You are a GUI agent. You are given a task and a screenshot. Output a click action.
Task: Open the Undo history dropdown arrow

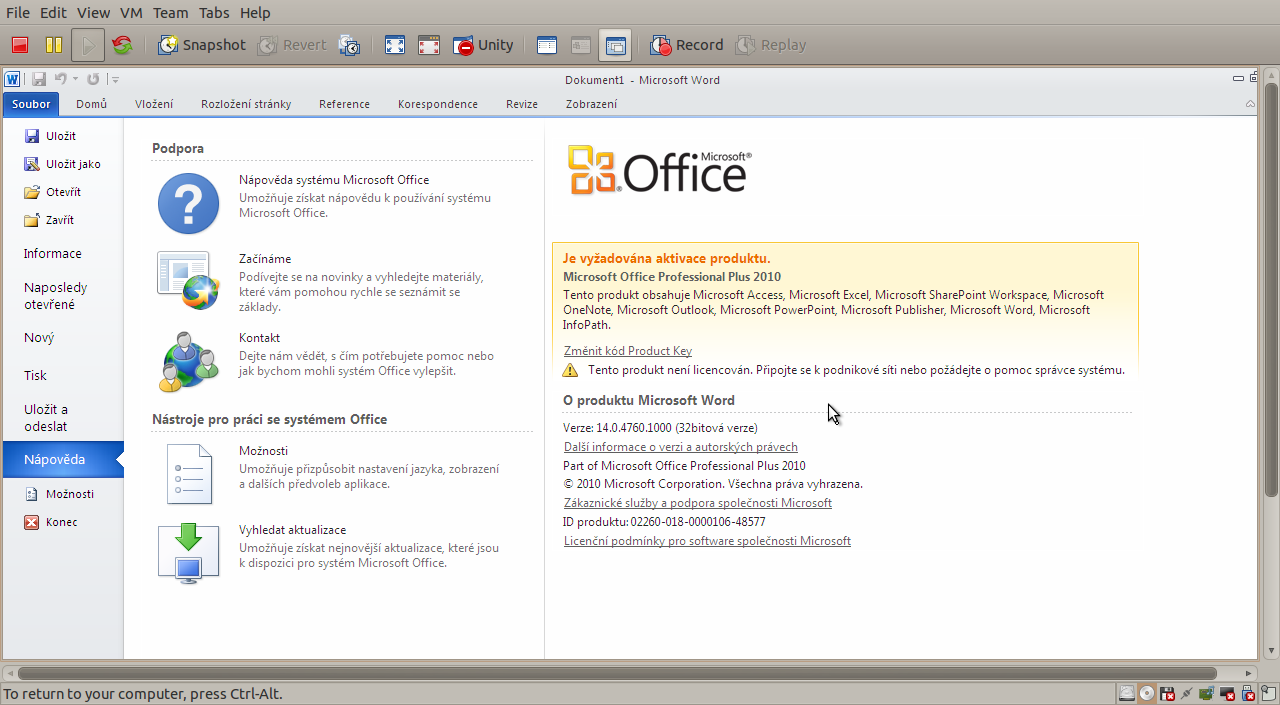click(75, 79)
